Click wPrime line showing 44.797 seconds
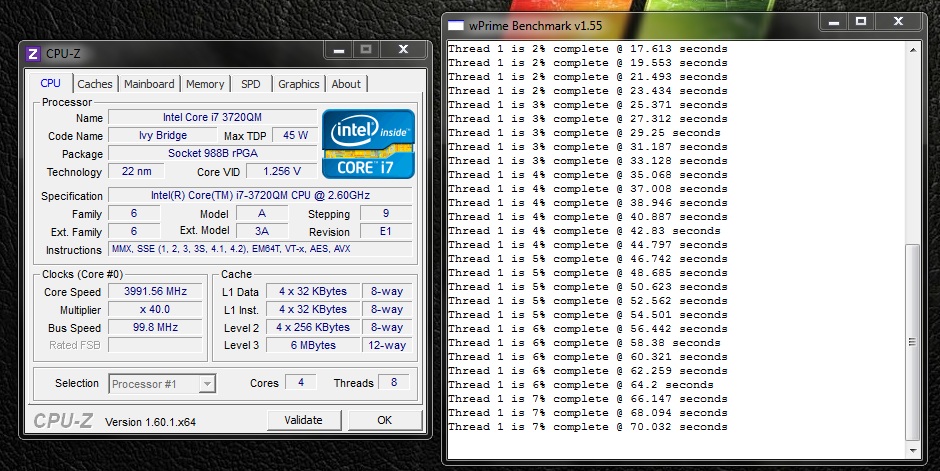This screenshot has height=471, width=940. click(588, 245)
